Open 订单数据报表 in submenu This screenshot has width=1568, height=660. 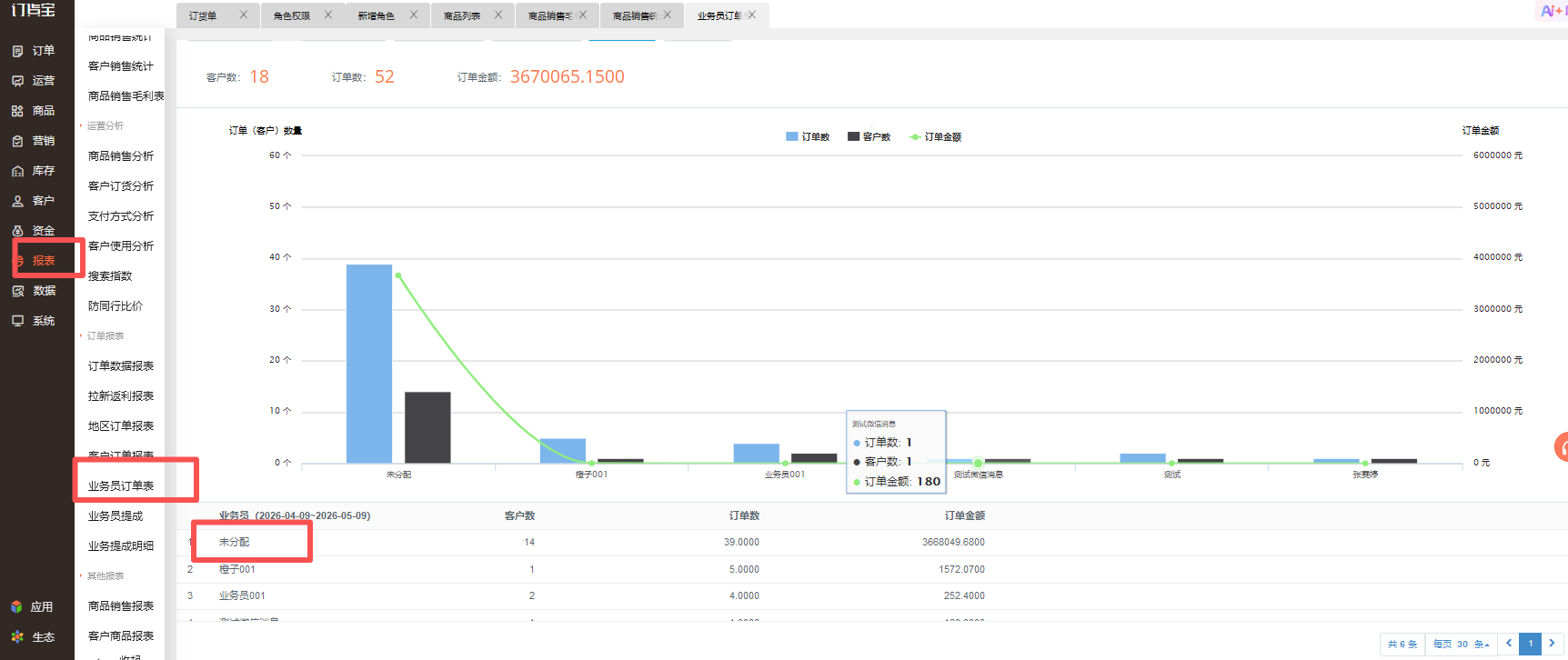[x=121, y=366]
